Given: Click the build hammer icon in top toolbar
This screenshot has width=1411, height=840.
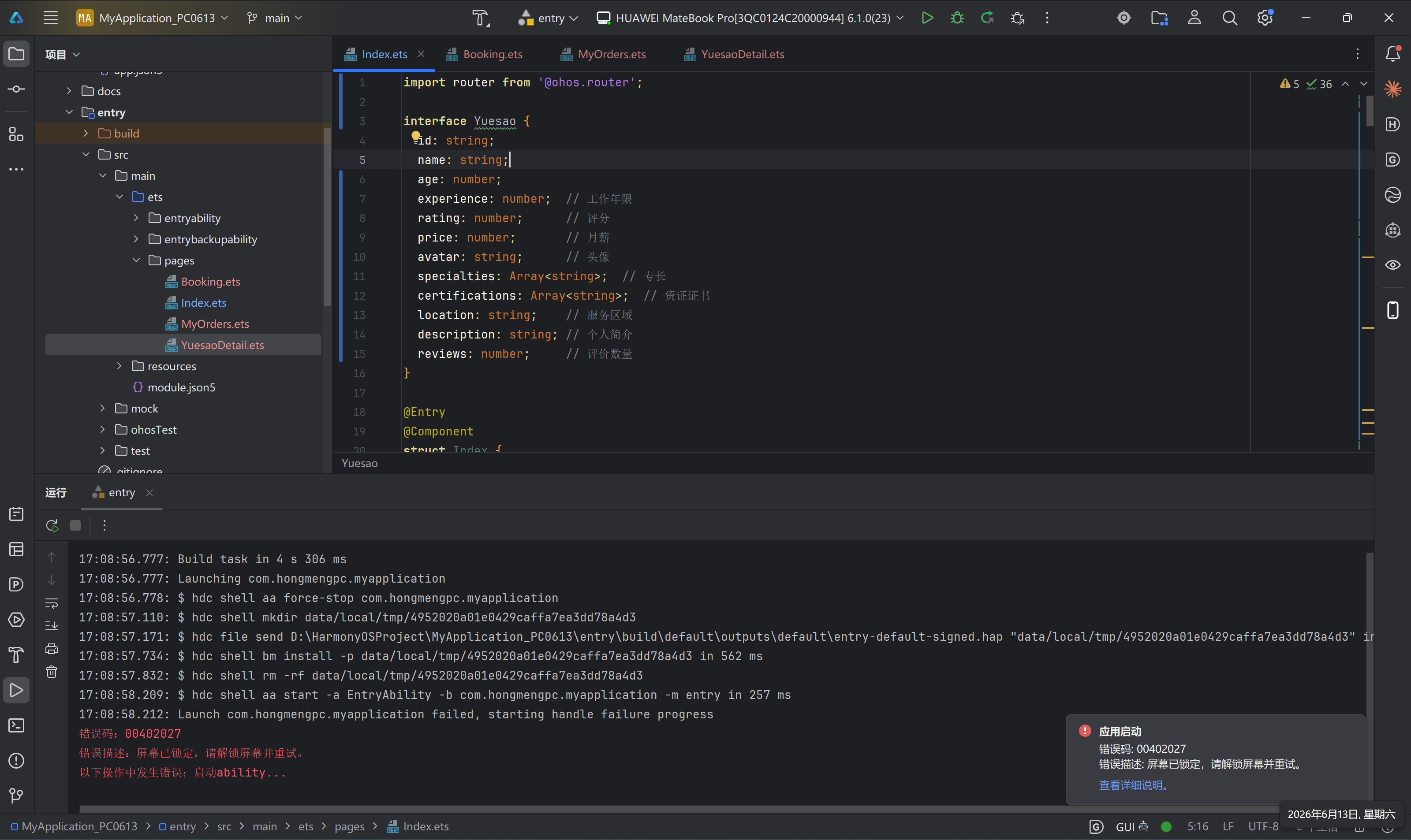Looking at the screenshot, I should pos(481,18).
